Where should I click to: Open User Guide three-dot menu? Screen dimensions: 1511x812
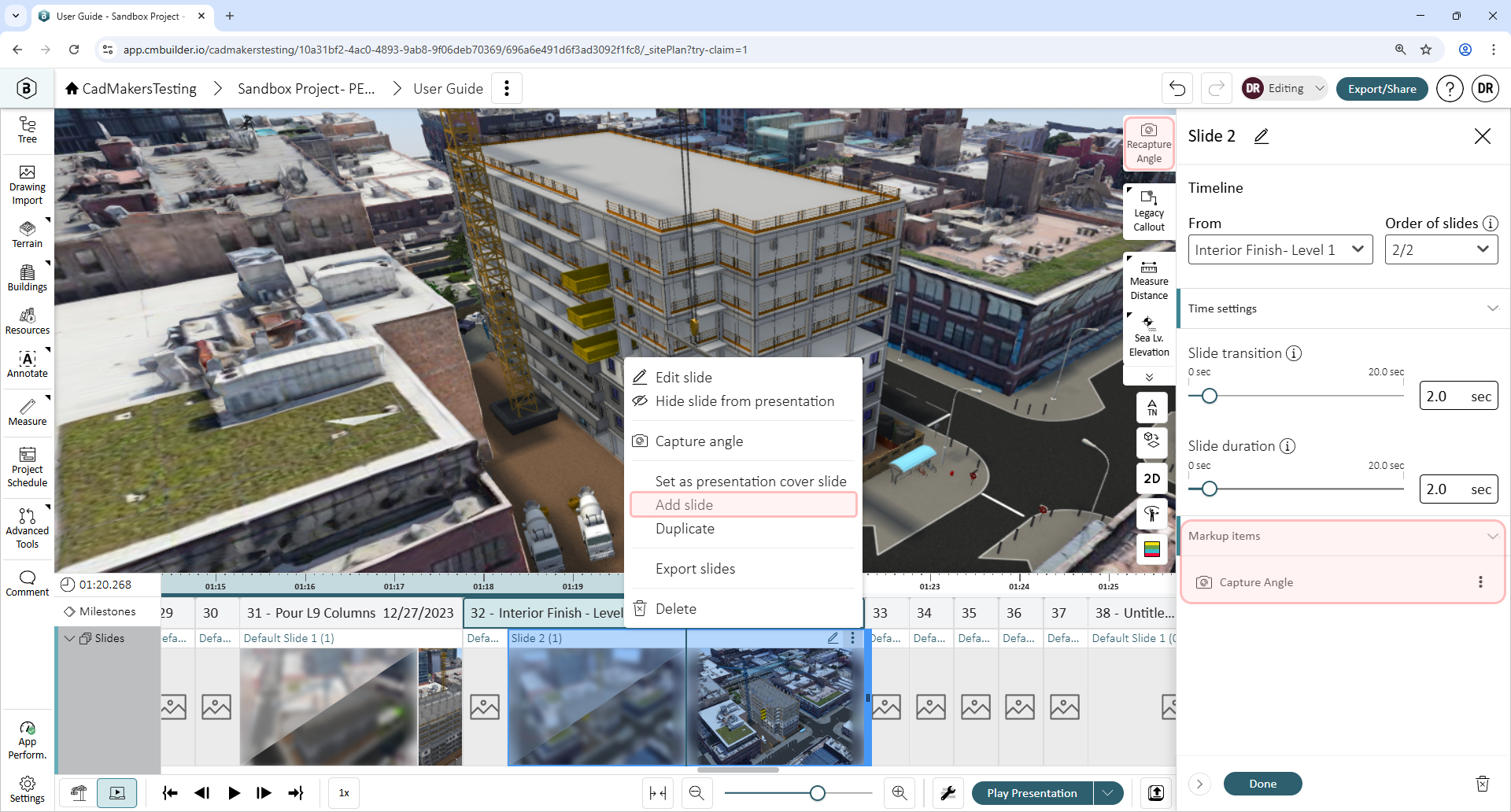[507, 88]
